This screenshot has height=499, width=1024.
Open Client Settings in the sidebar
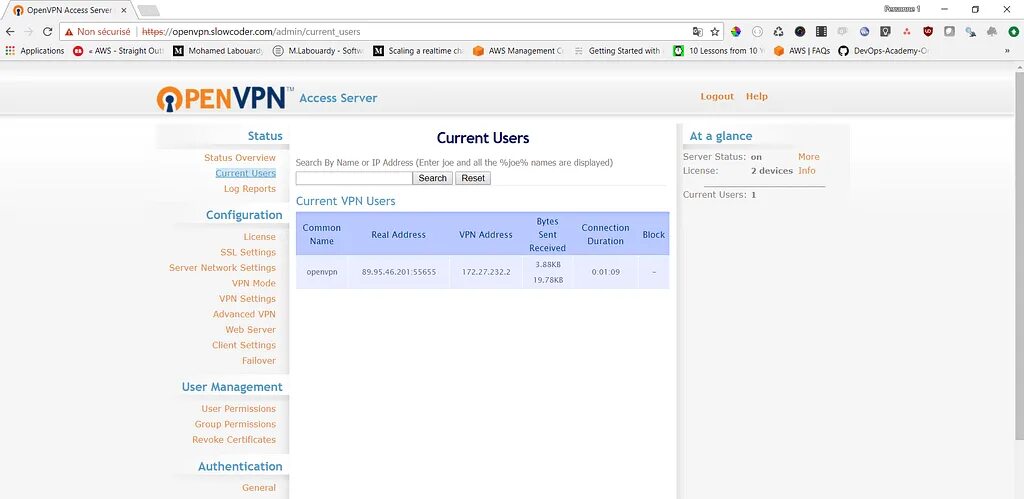coord(244,345)
